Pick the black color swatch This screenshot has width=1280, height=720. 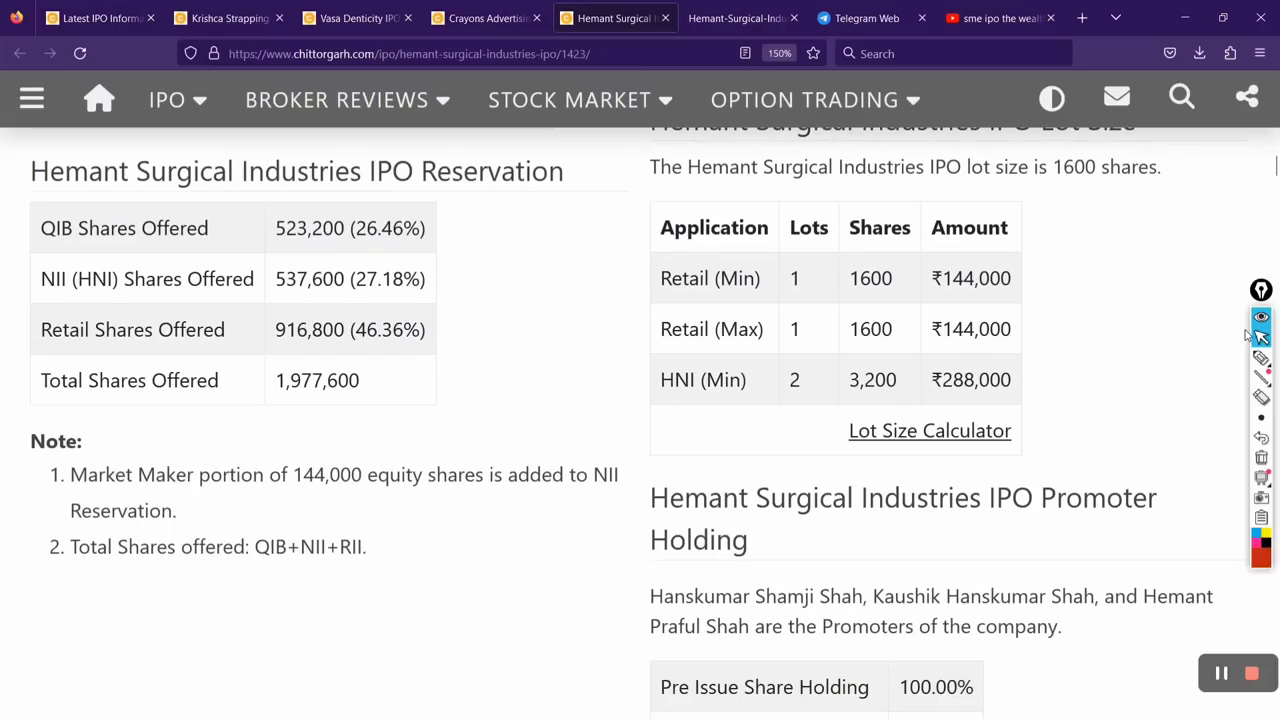[x=1266, y=543]
